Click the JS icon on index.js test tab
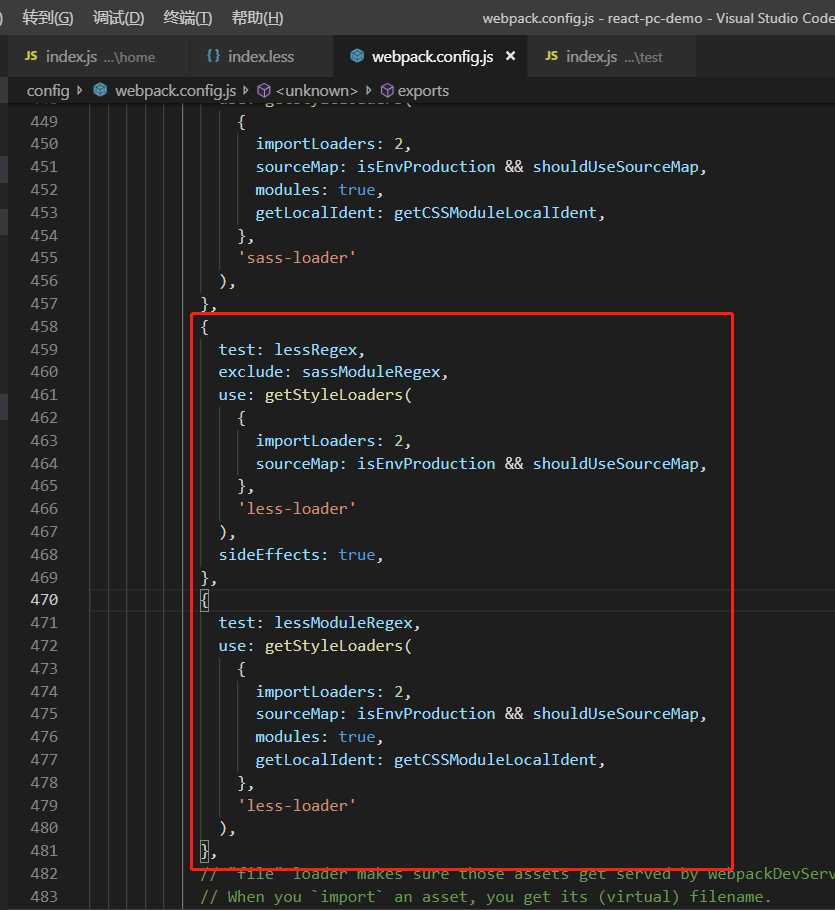 click(x=552, y=56)
